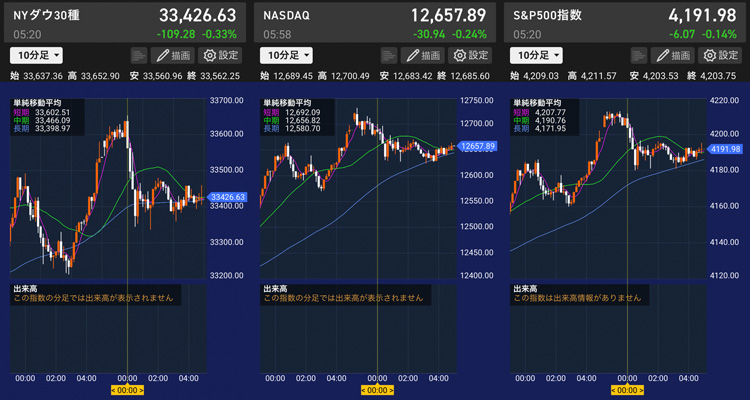Screen dimensions: 750x400
Task: Click the -0.14% percentage in S&P500 header
Action: point(719,34)
